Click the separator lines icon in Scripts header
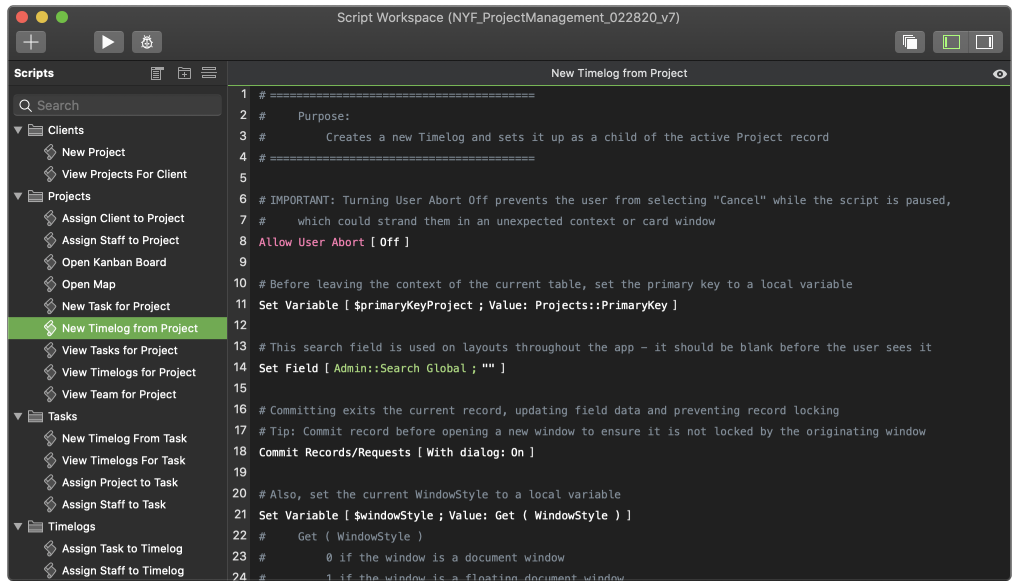The image size is (1017, 587). coord(209,73)
